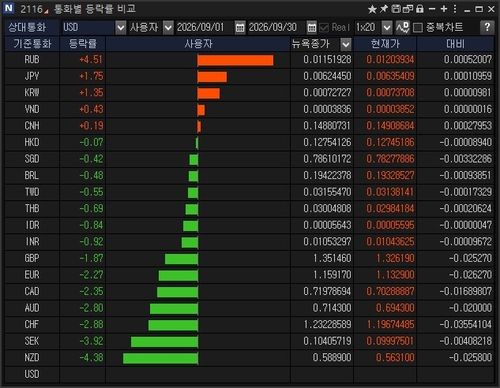Viewport: 500px width, 388px height.
Task: Expand the 1x20 layout dropdown
Action: pos(387,27)
